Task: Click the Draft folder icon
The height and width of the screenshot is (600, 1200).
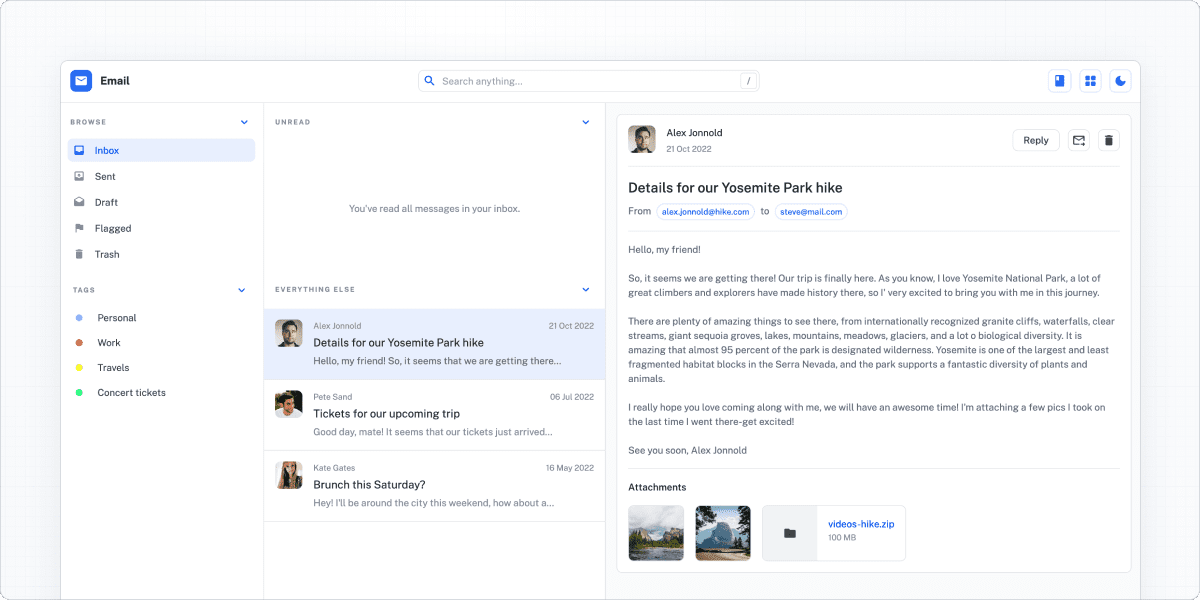Action: coord(82,201)
